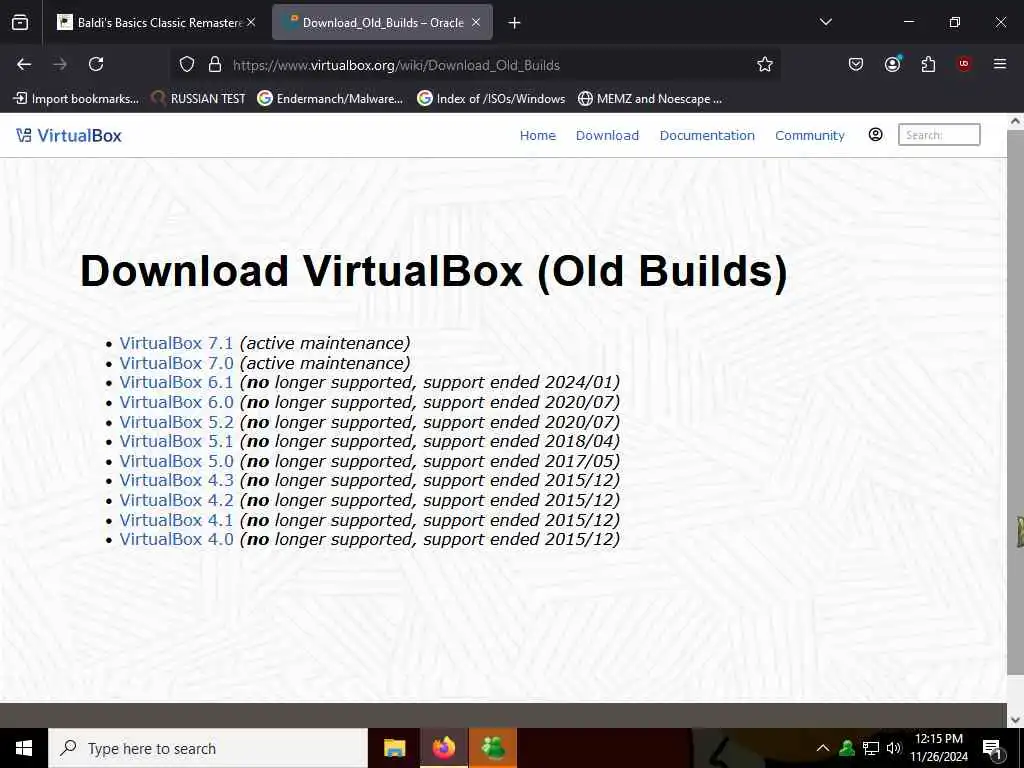This screenshot has height=768, width=1024.
Task: Click the user account icon on the VirtualBox site
Action: tap(875, 135)
